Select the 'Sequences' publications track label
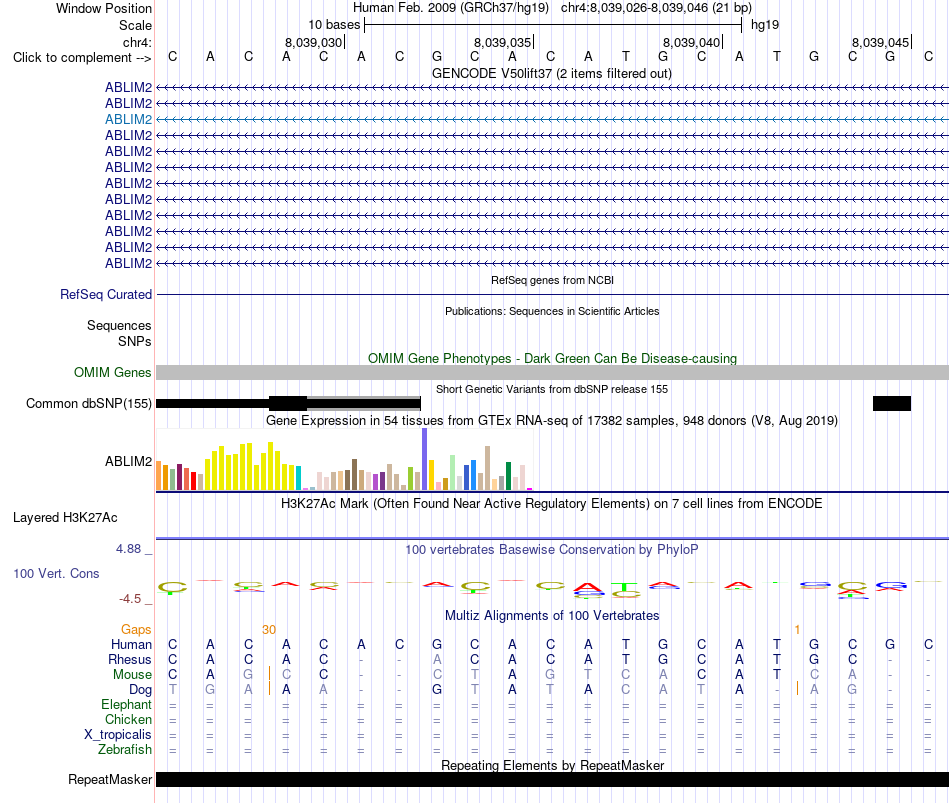This screenshot has width=950, height=803. (x=119, y=325)
